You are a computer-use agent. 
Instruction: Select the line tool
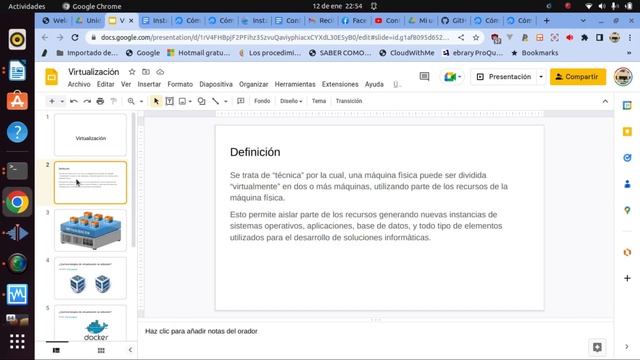point(216,101)
